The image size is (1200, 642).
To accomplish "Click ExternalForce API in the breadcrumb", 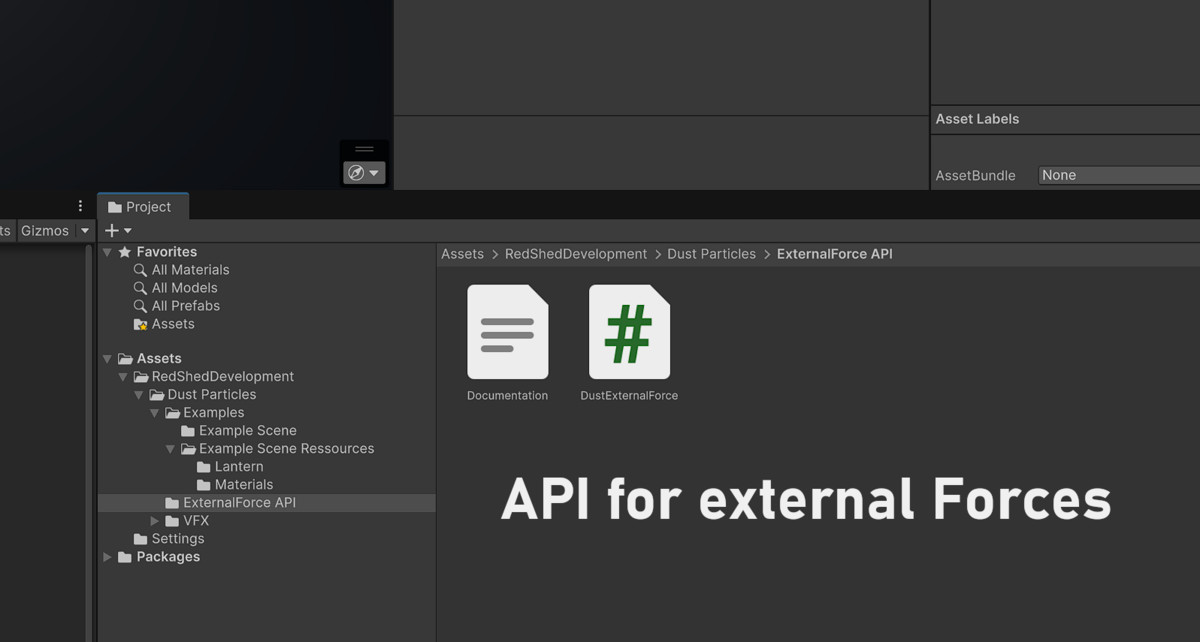I will (x=835, y=254).
